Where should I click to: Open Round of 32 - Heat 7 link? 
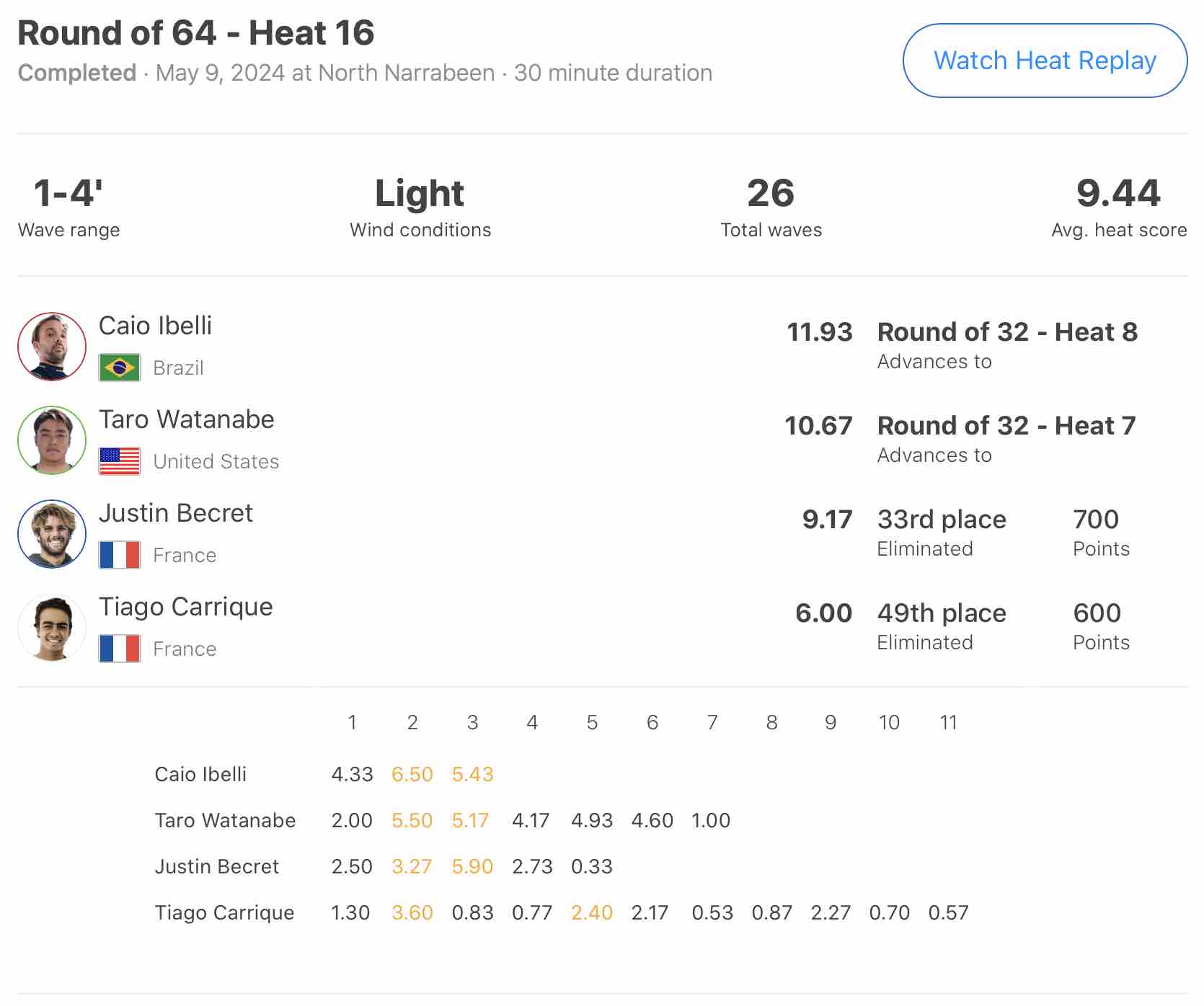pos(1006,426)
